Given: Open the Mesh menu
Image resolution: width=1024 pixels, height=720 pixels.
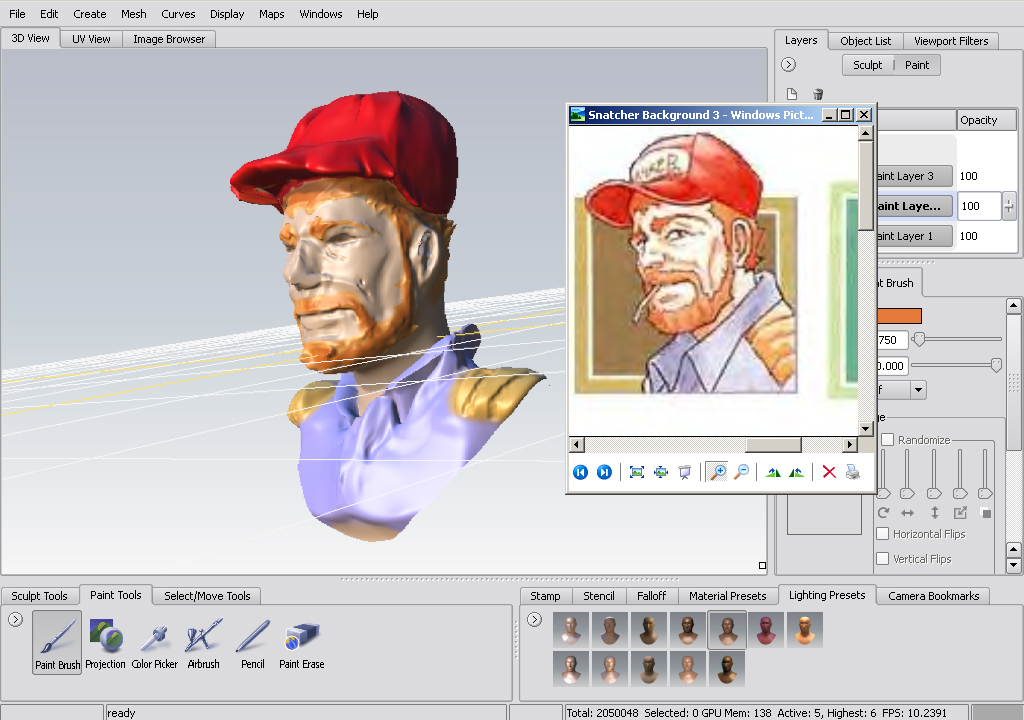Looking at the screenshot, I should (133, 14).
